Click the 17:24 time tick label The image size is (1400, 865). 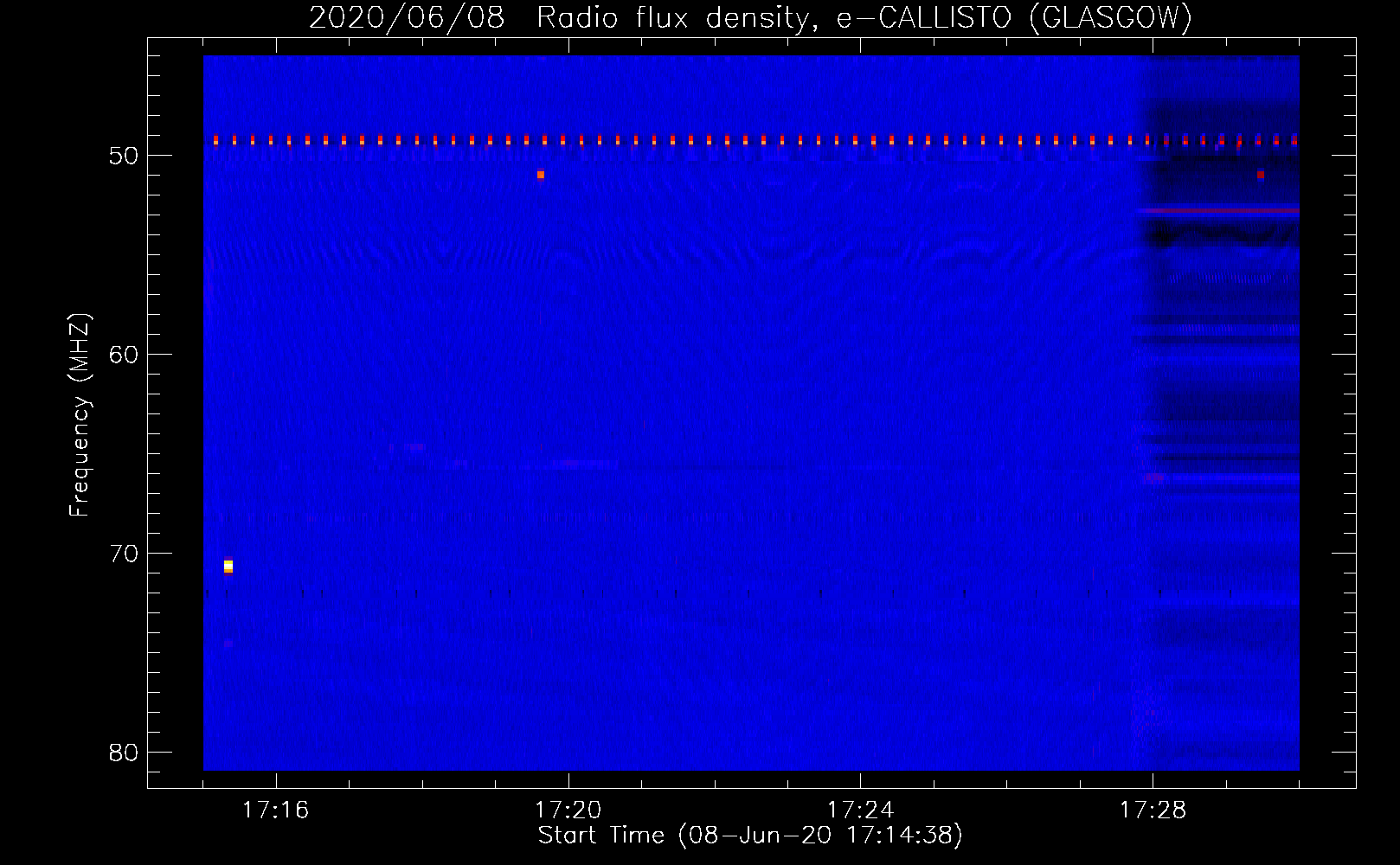[x=860, y=811]
